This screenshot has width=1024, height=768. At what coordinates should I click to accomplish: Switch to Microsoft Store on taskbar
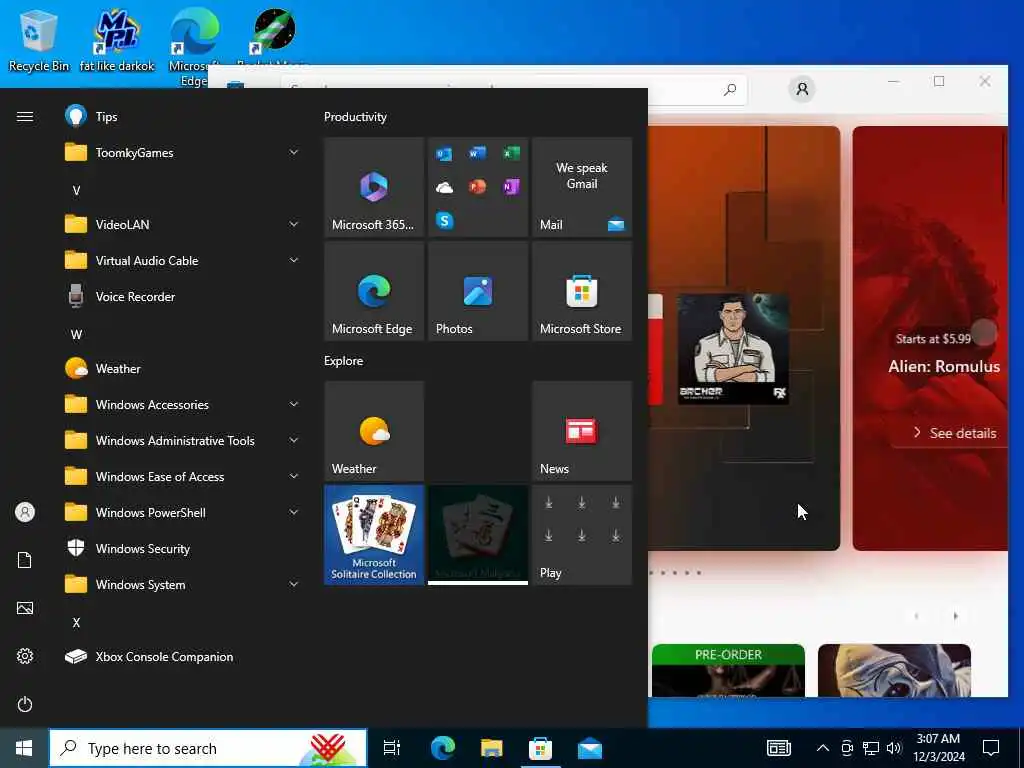[x=540, y=748]
